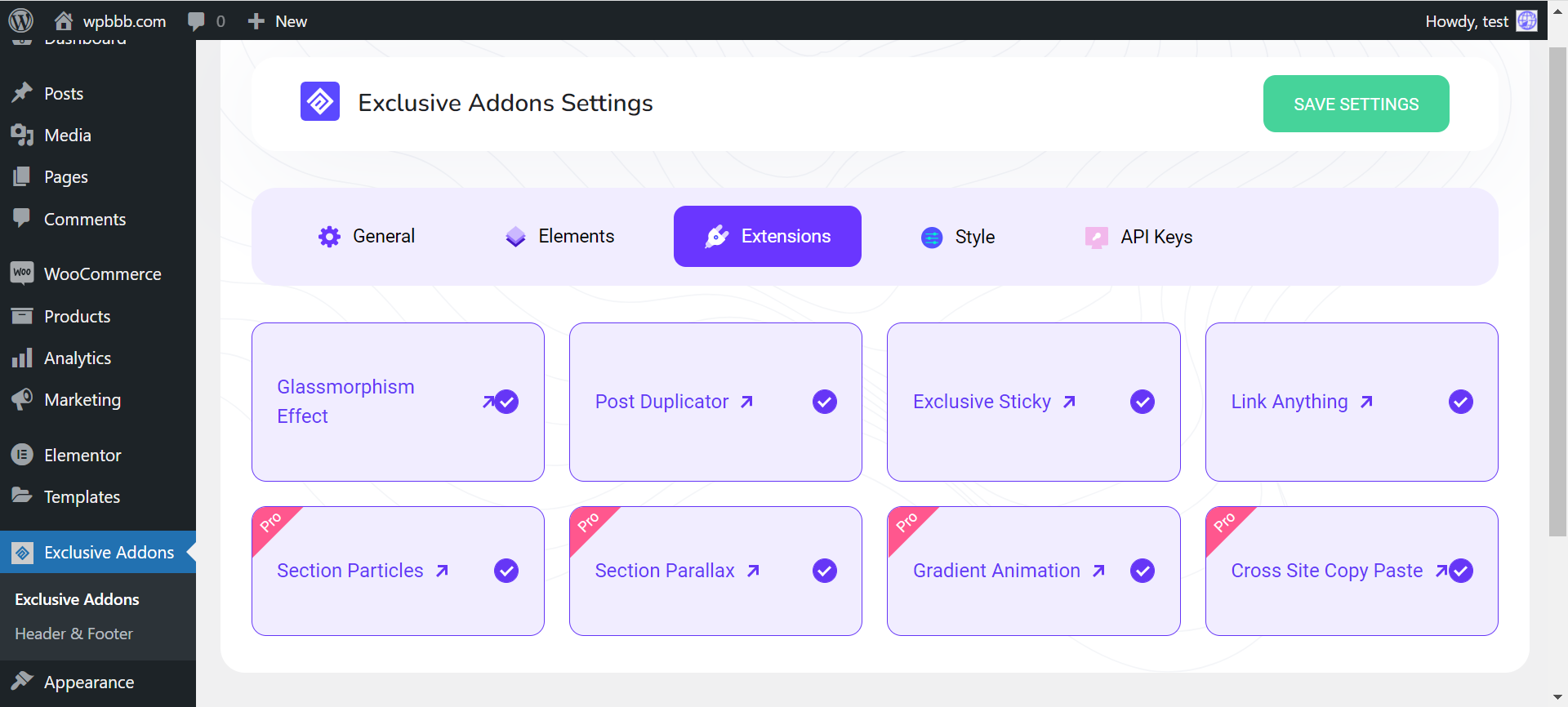Switch to the General tab
1568x707 pixels.
[366, 237]
